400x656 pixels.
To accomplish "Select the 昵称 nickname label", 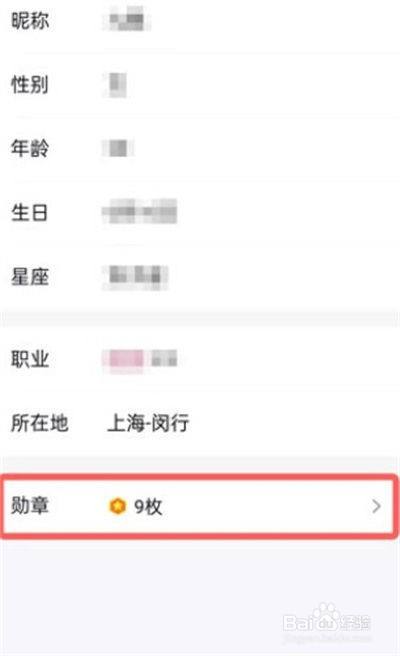I will (x=30, y=20).
